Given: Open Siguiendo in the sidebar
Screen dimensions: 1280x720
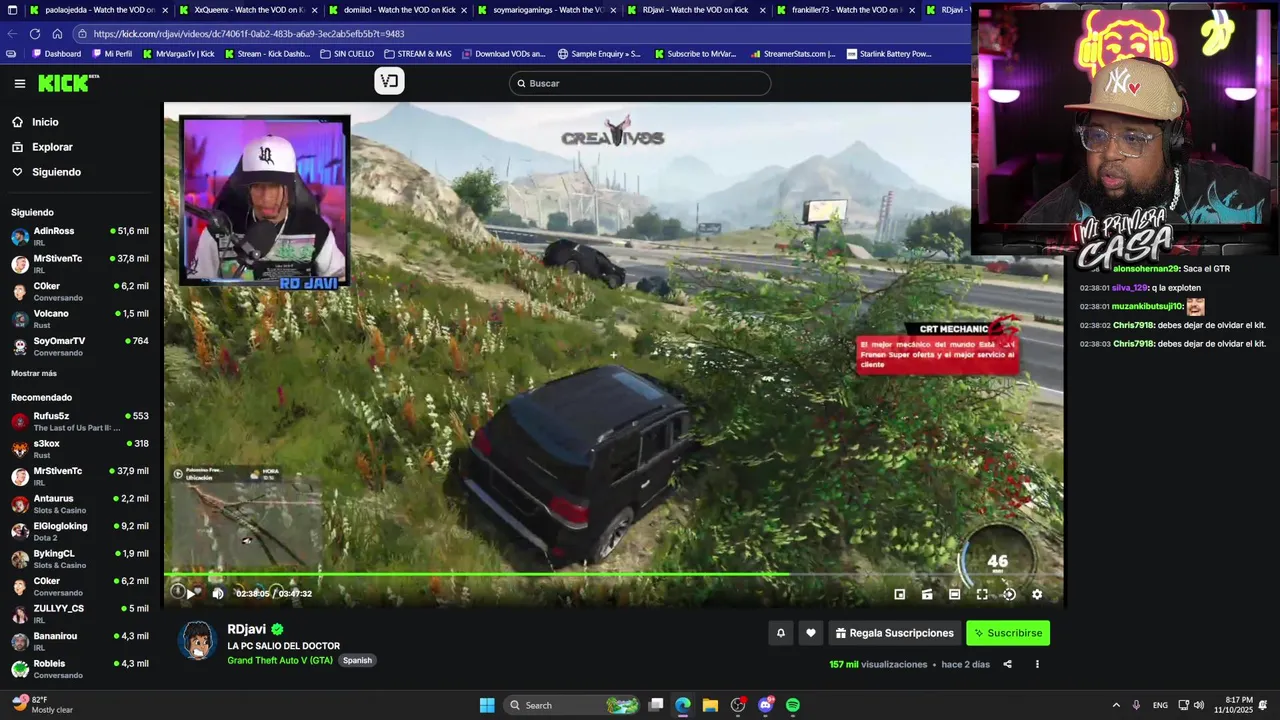Looking at the screenshot, I should [x=56, y=172].
